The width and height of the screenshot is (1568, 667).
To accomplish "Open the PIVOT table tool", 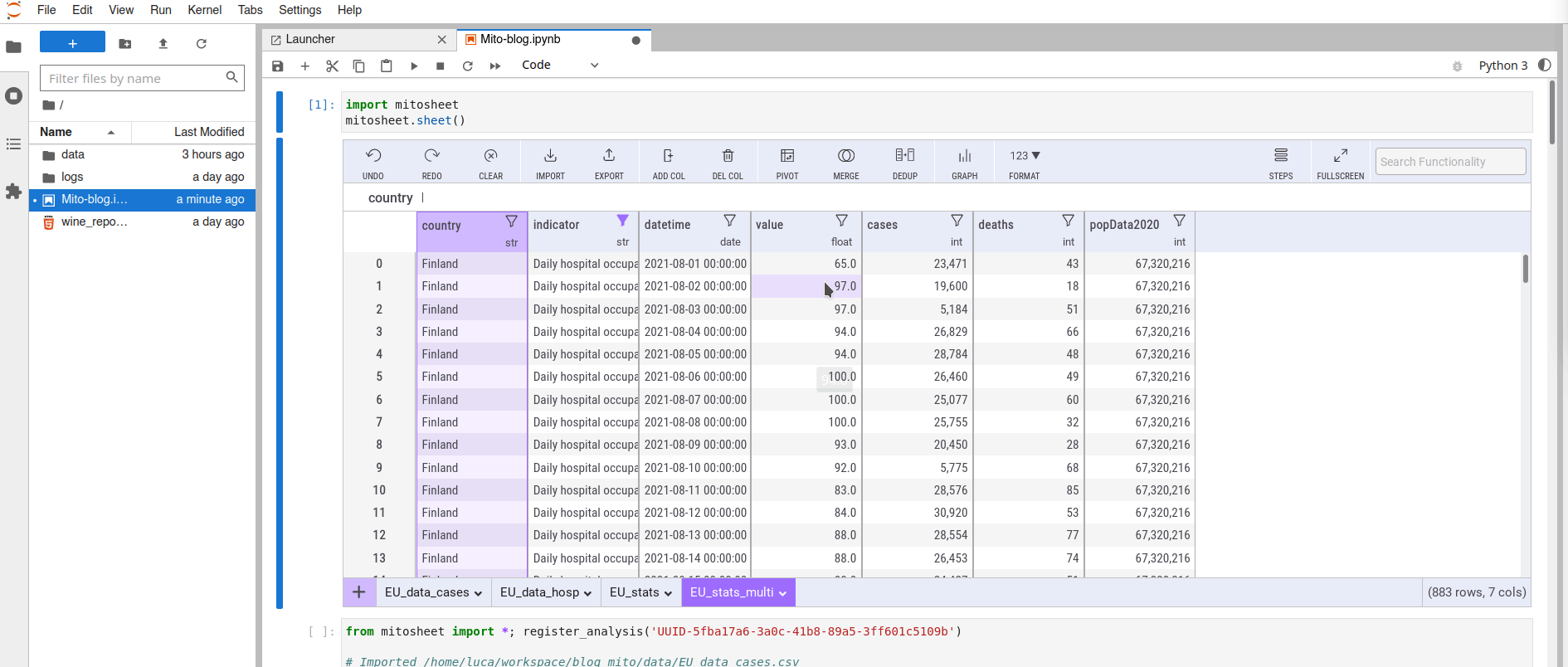I will (787, 163).
